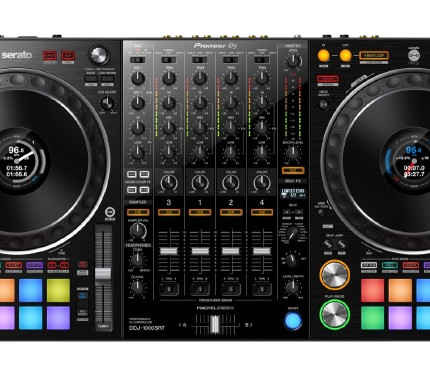Set loop OUT point on right deck
The image size is (430, 372).
[x=345, y=55]
